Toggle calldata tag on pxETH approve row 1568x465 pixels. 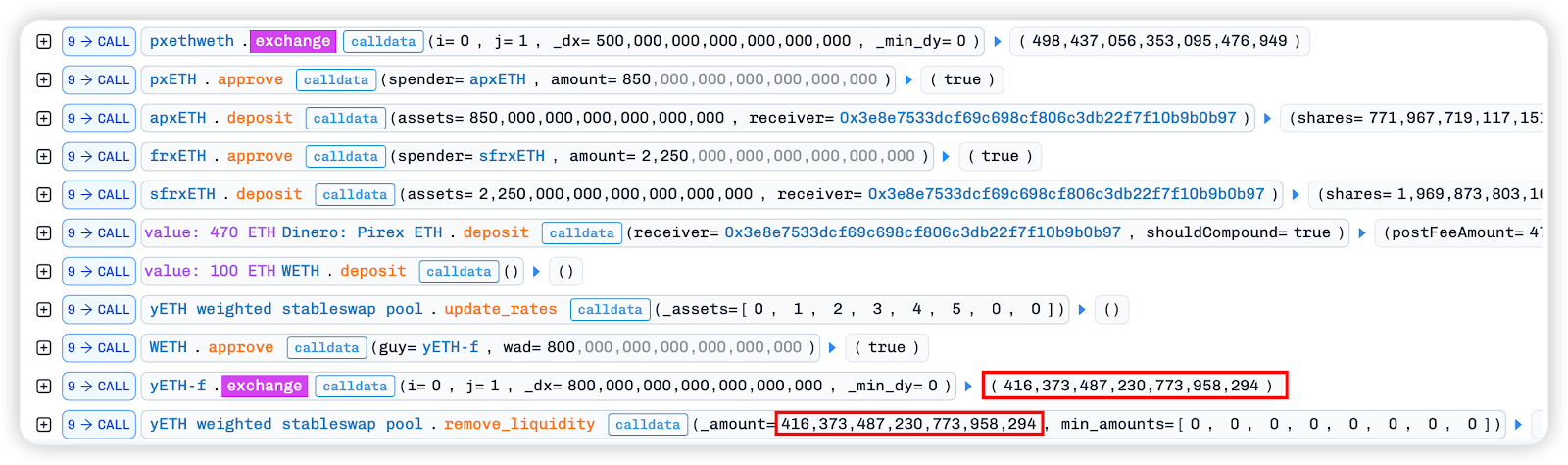(336, 80)
